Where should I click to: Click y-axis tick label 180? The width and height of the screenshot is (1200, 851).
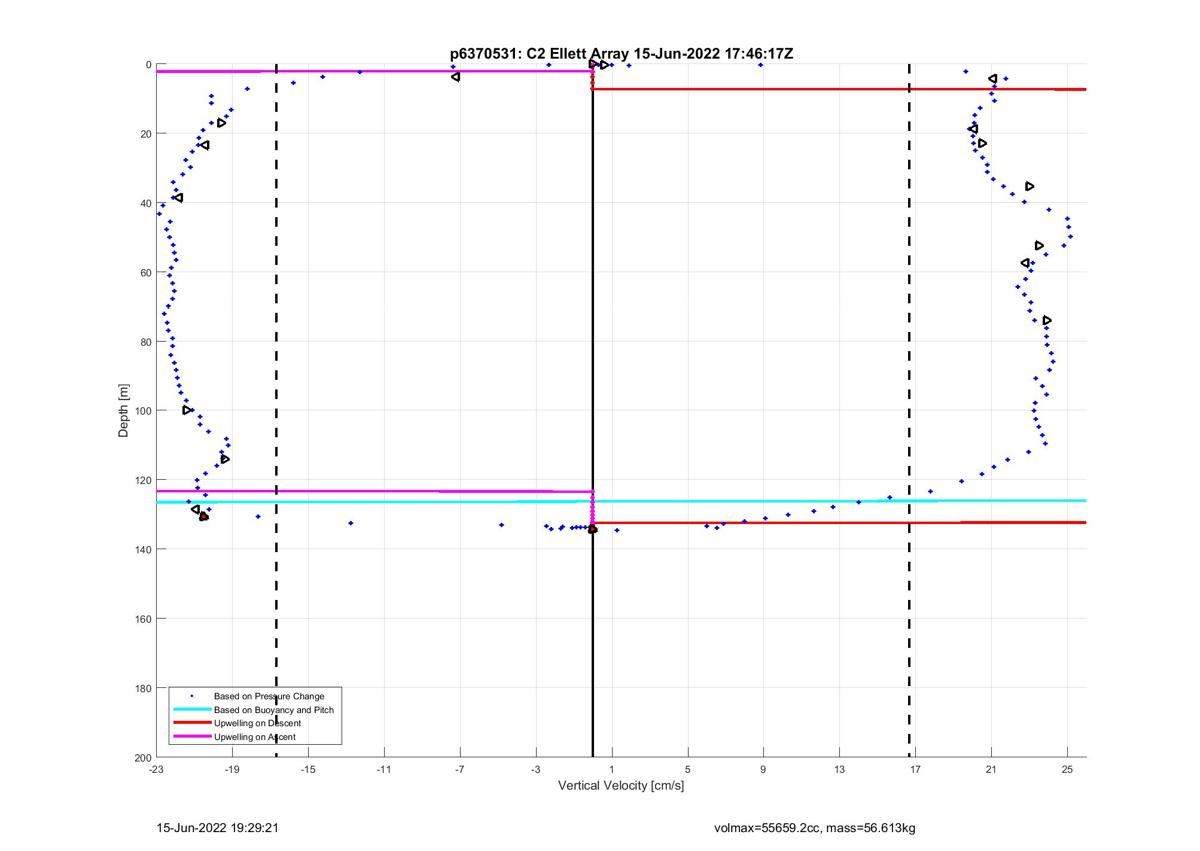click(x=143, y=688)
